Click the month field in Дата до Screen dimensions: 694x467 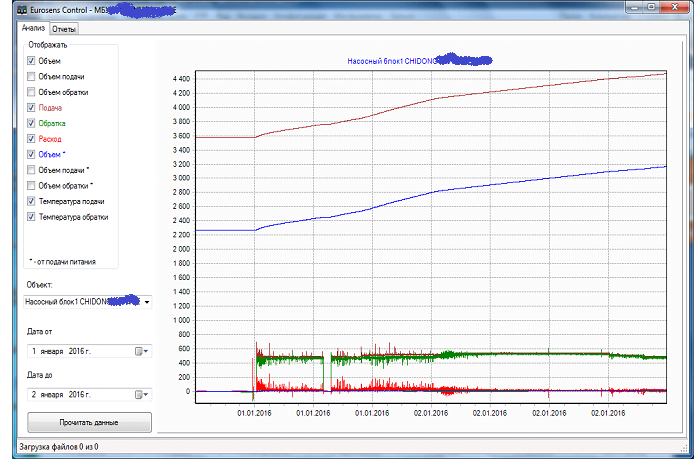[x=53, y=394]
